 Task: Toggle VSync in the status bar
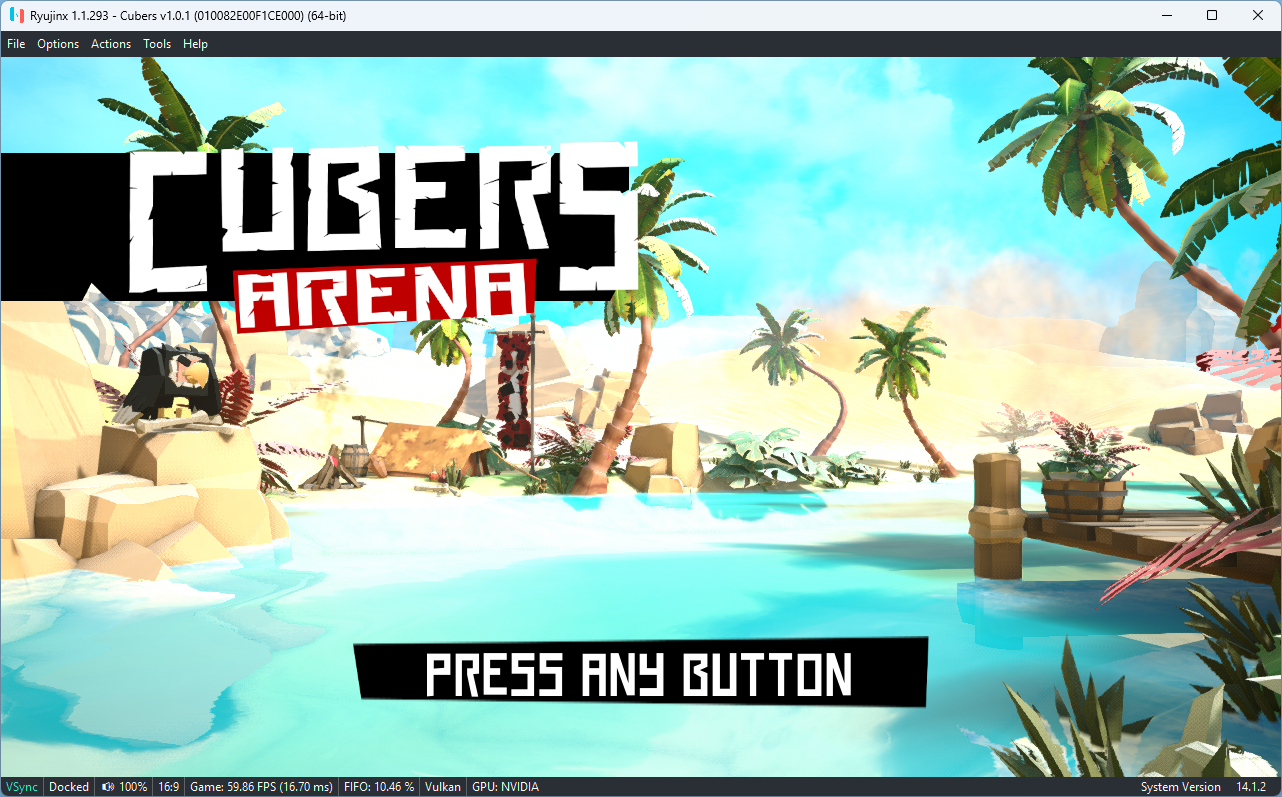[20, 786]
